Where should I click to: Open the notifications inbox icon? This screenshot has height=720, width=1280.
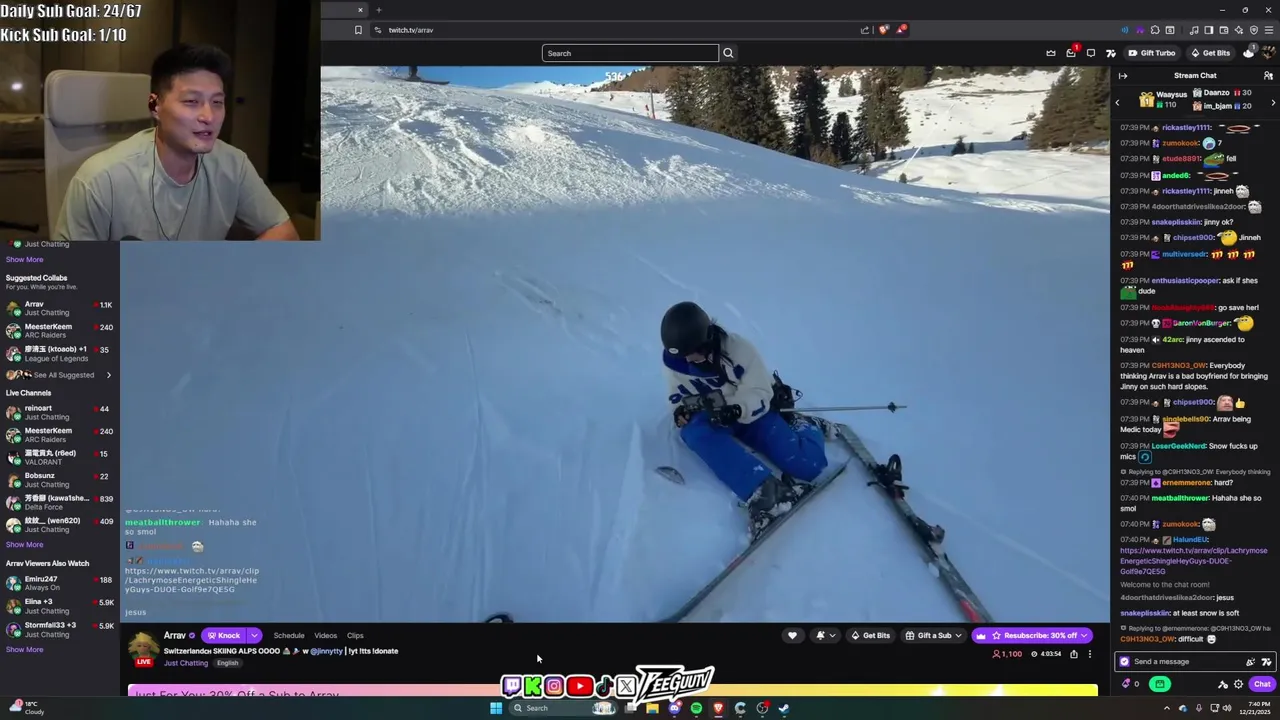[x=1071, y=53]
